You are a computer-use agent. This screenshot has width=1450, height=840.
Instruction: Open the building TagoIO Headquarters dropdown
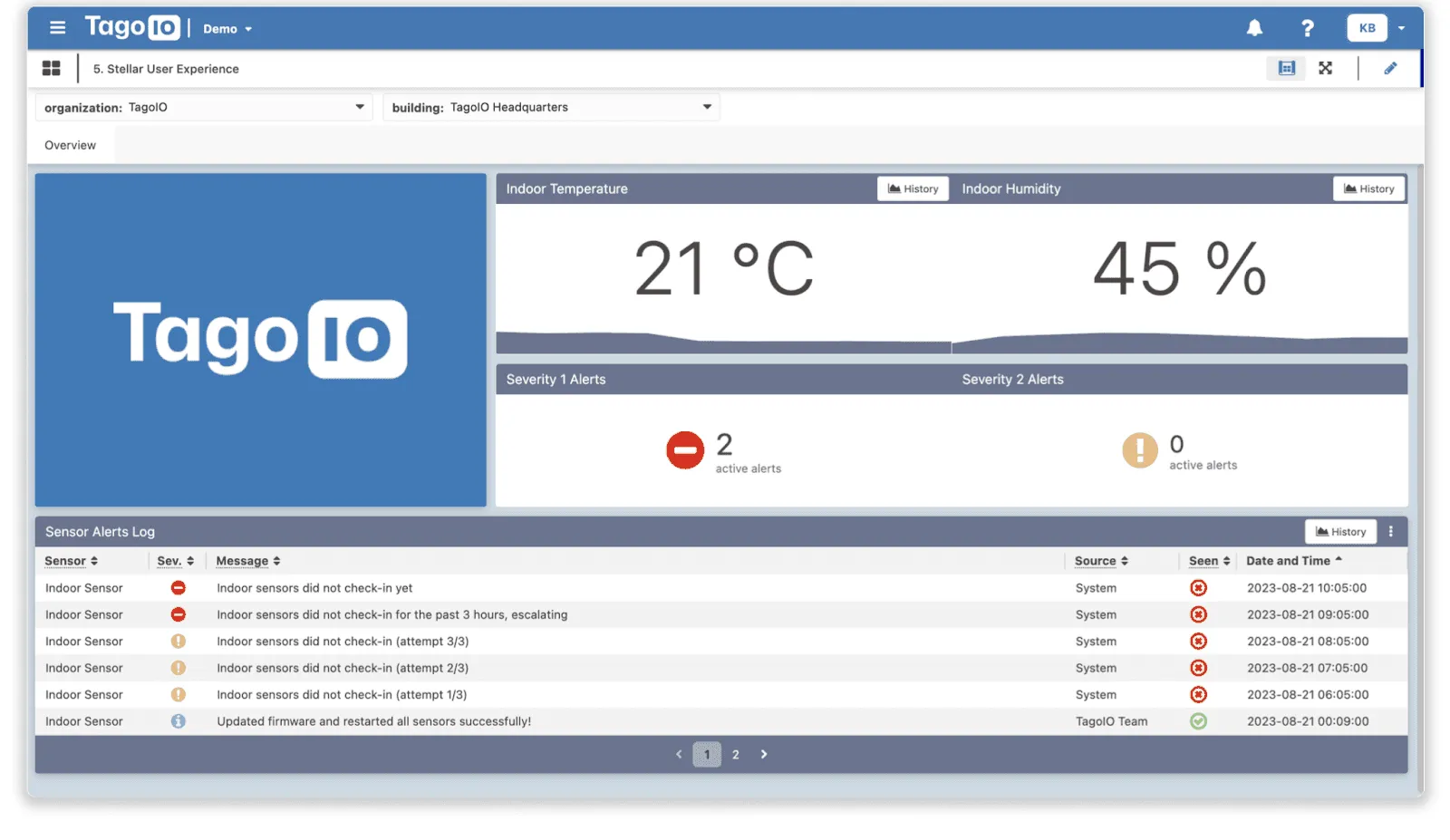[707, 107]
